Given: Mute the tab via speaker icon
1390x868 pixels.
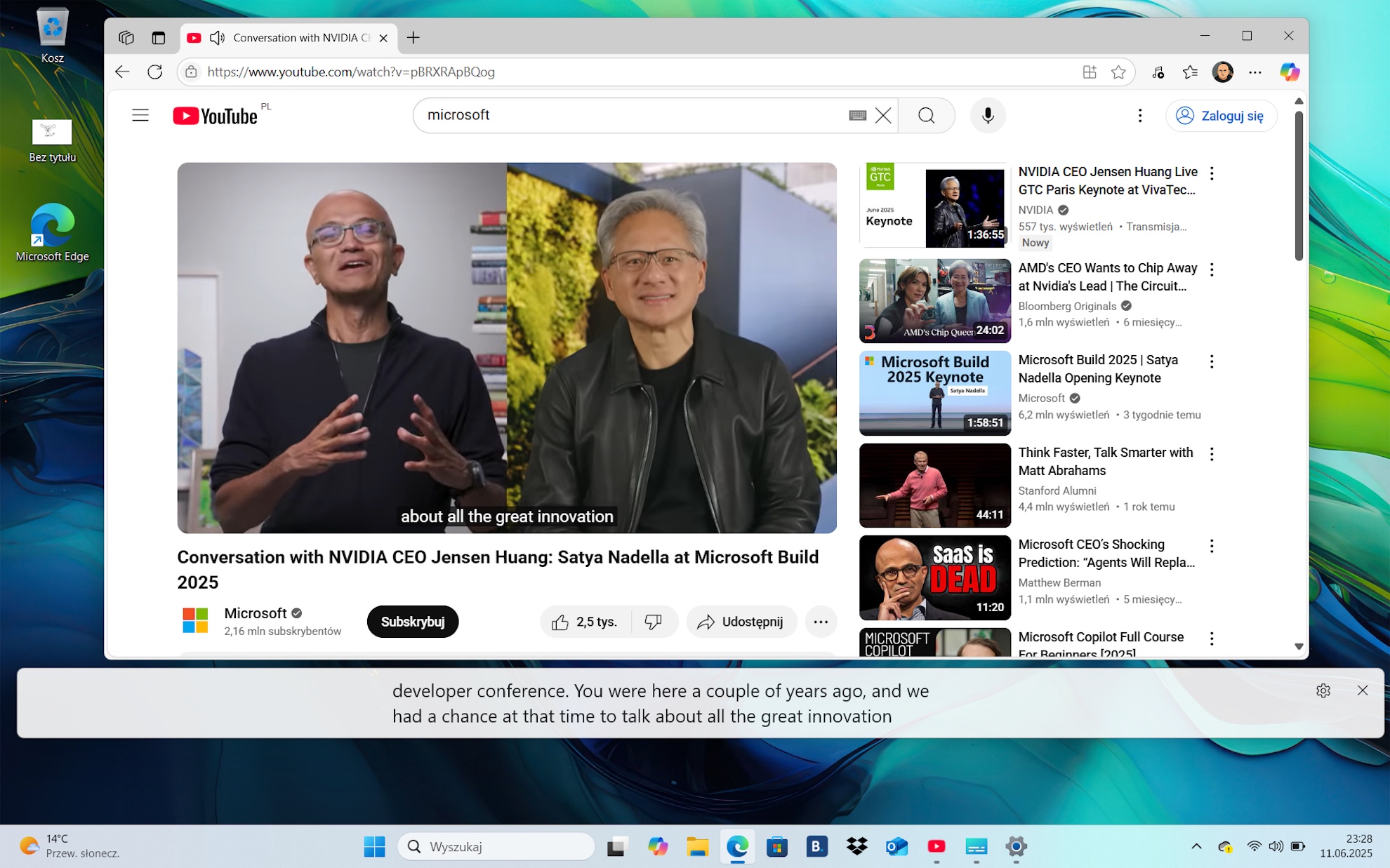Looking at the screenshot, I should (x=218, y=38).
